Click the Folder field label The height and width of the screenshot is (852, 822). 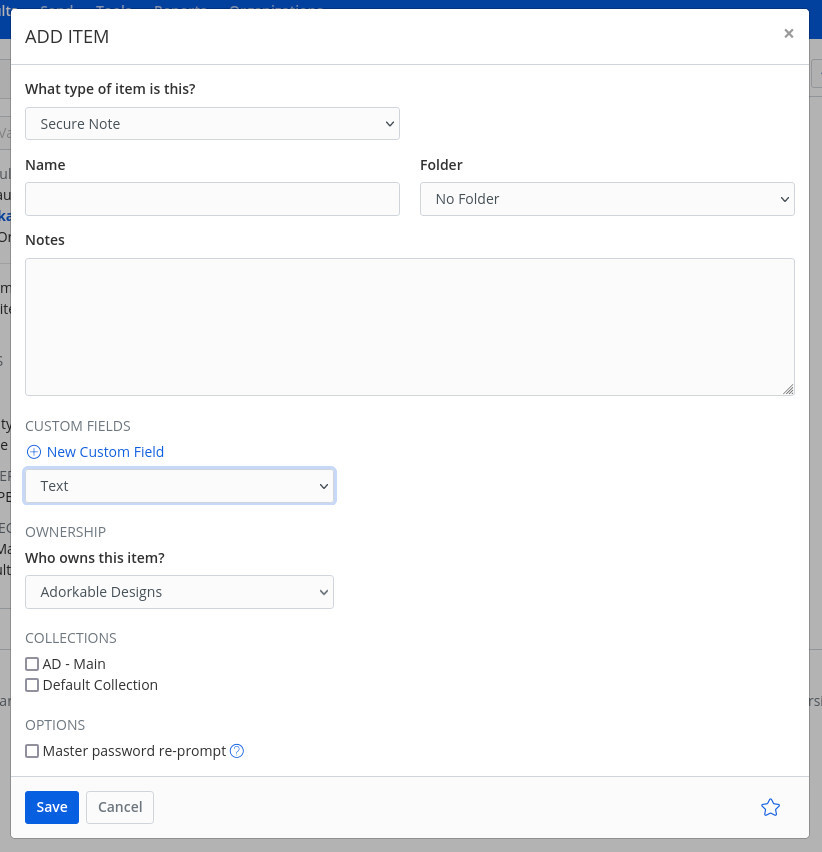click(x=441, y=165)
